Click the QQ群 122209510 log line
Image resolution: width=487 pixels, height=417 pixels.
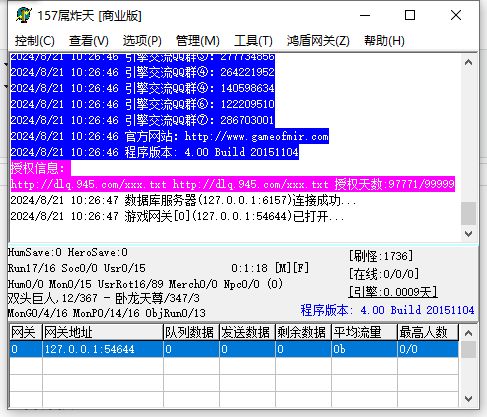142,104
